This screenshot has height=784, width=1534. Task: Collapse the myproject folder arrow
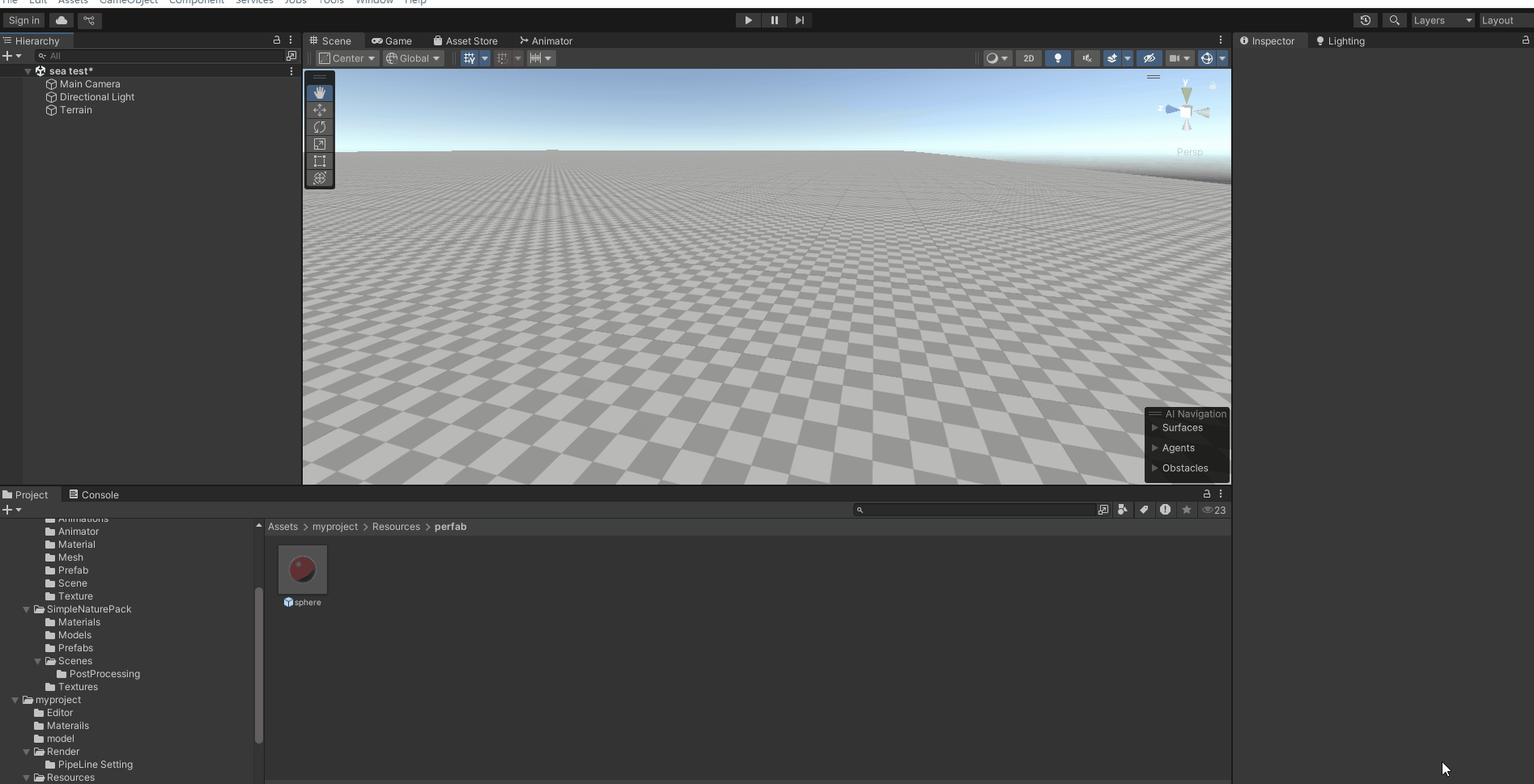15,700
